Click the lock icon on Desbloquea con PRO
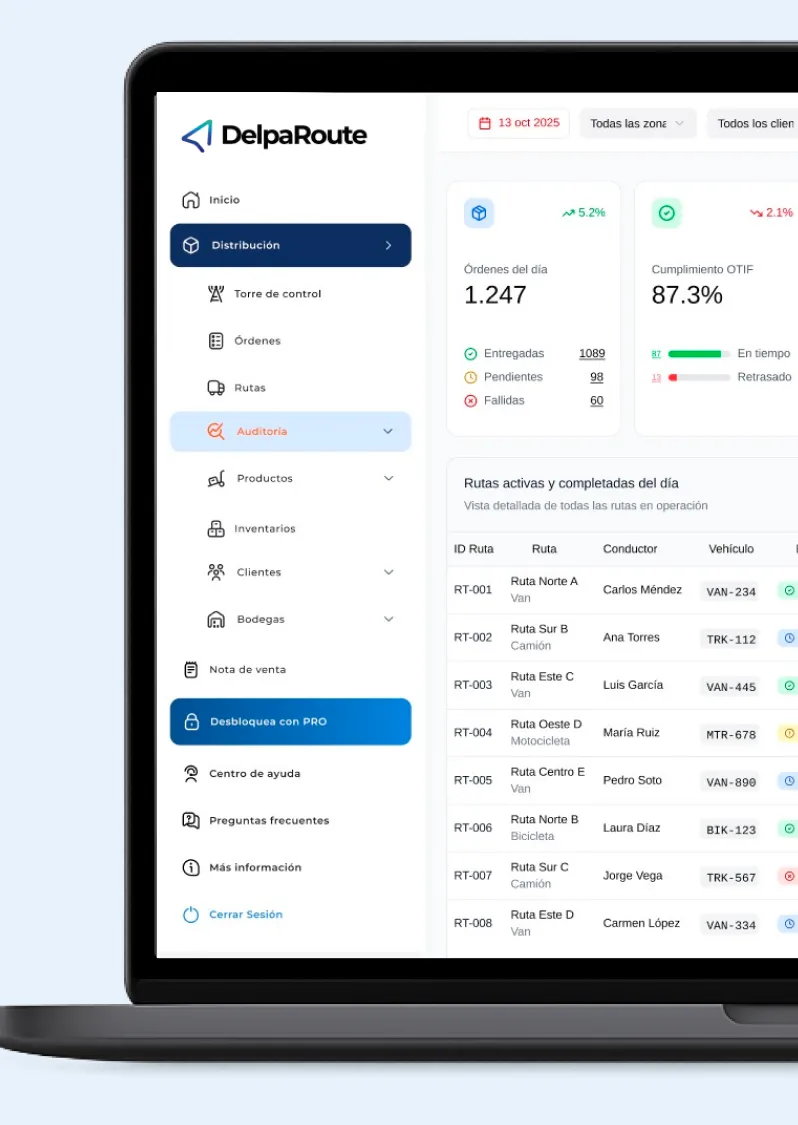The image size is (798, 1125). point(192,722)
